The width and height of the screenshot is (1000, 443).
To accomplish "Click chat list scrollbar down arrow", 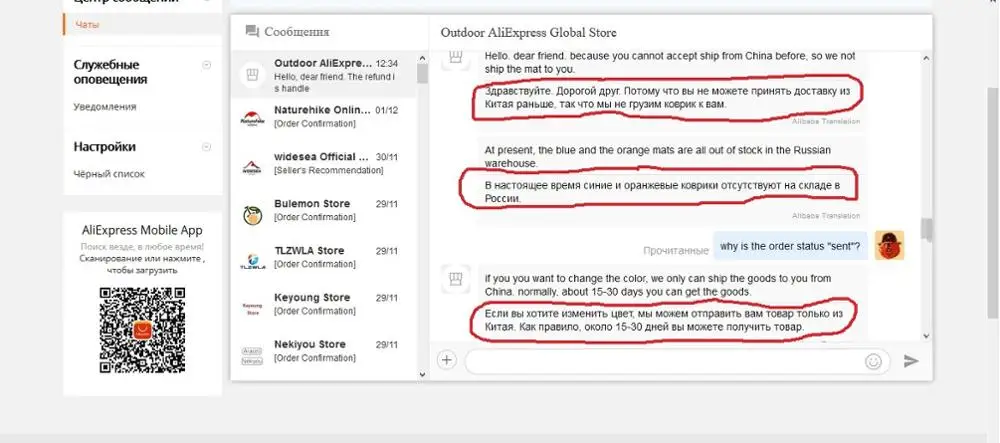I will tap(422, 375).
